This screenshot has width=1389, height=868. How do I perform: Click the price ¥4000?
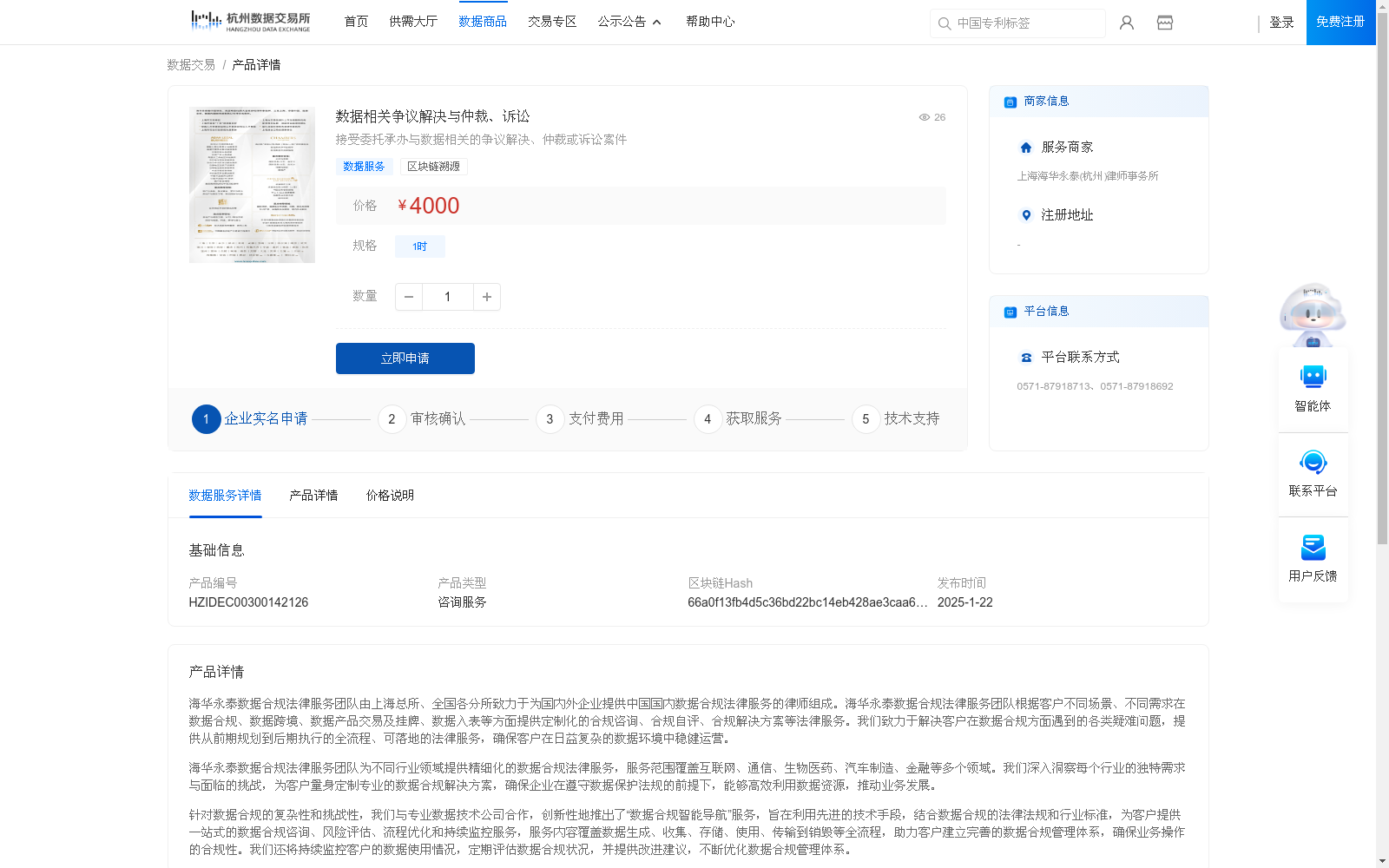coord(429,206)
